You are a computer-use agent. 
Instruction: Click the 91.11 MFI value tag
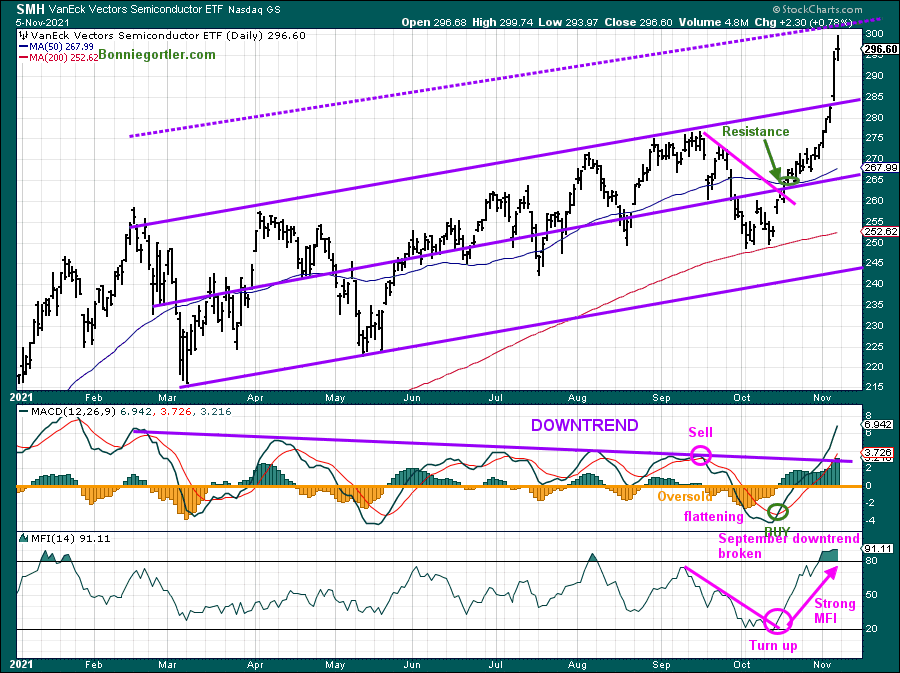point(878,548)
